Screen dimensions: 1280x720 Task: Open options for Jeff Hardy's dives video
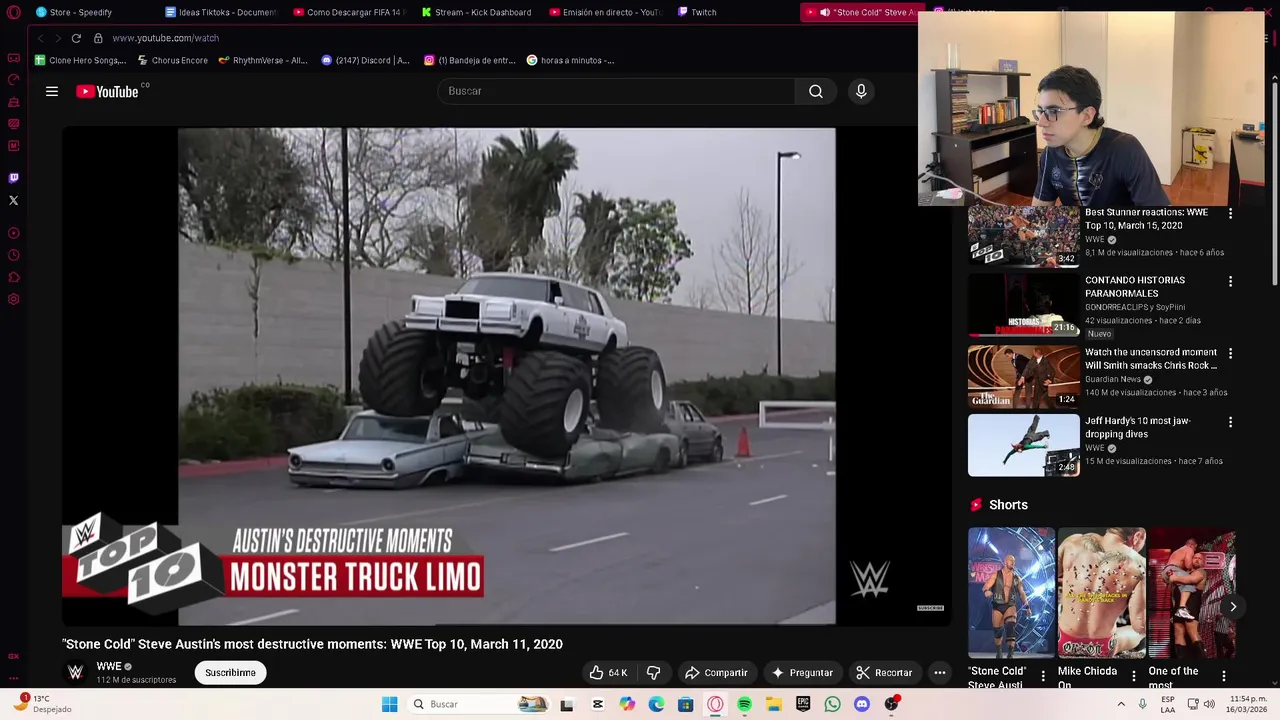pos(1230,422)
